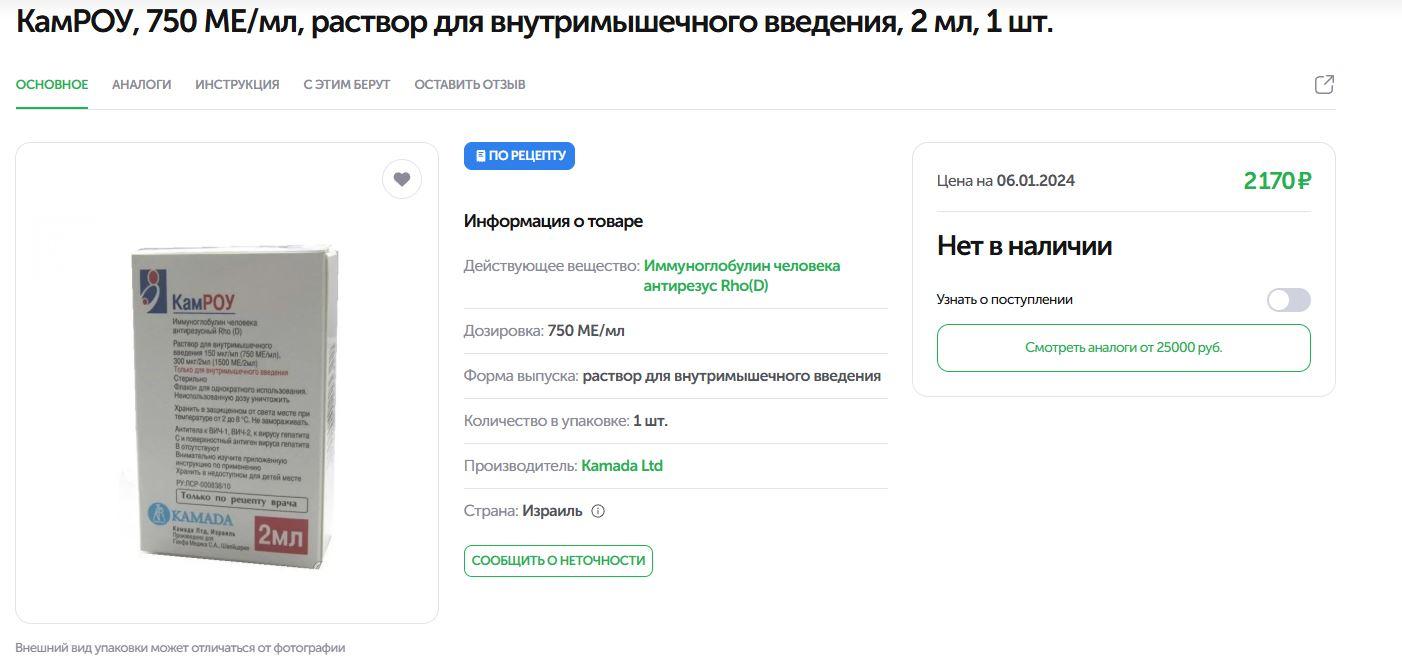
Task: Click Смотреть аналоги от 25000 руб. button
Action: click(1123, 348)
